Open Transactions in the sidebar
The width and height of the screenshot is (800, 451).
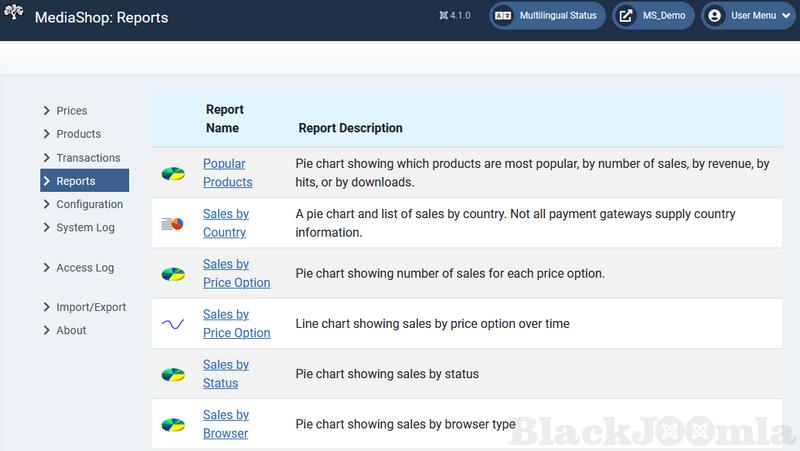(88, 158)
